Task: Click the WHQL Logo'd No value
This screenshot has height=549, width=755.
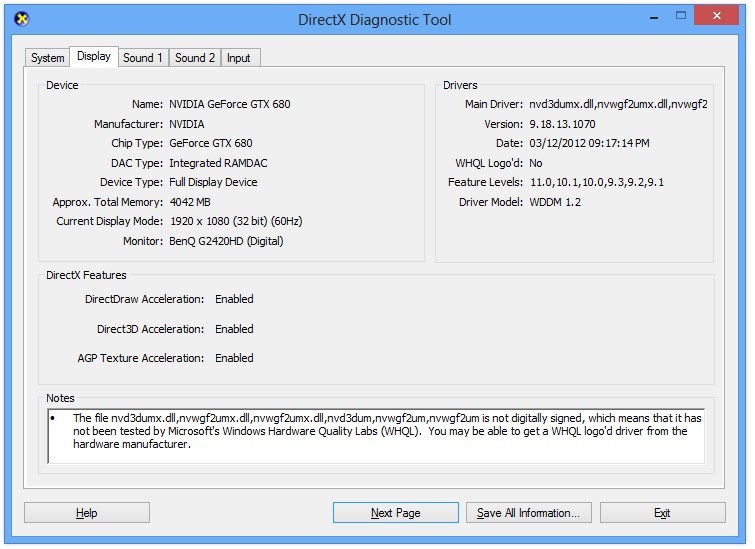Action: pos(536,163)
